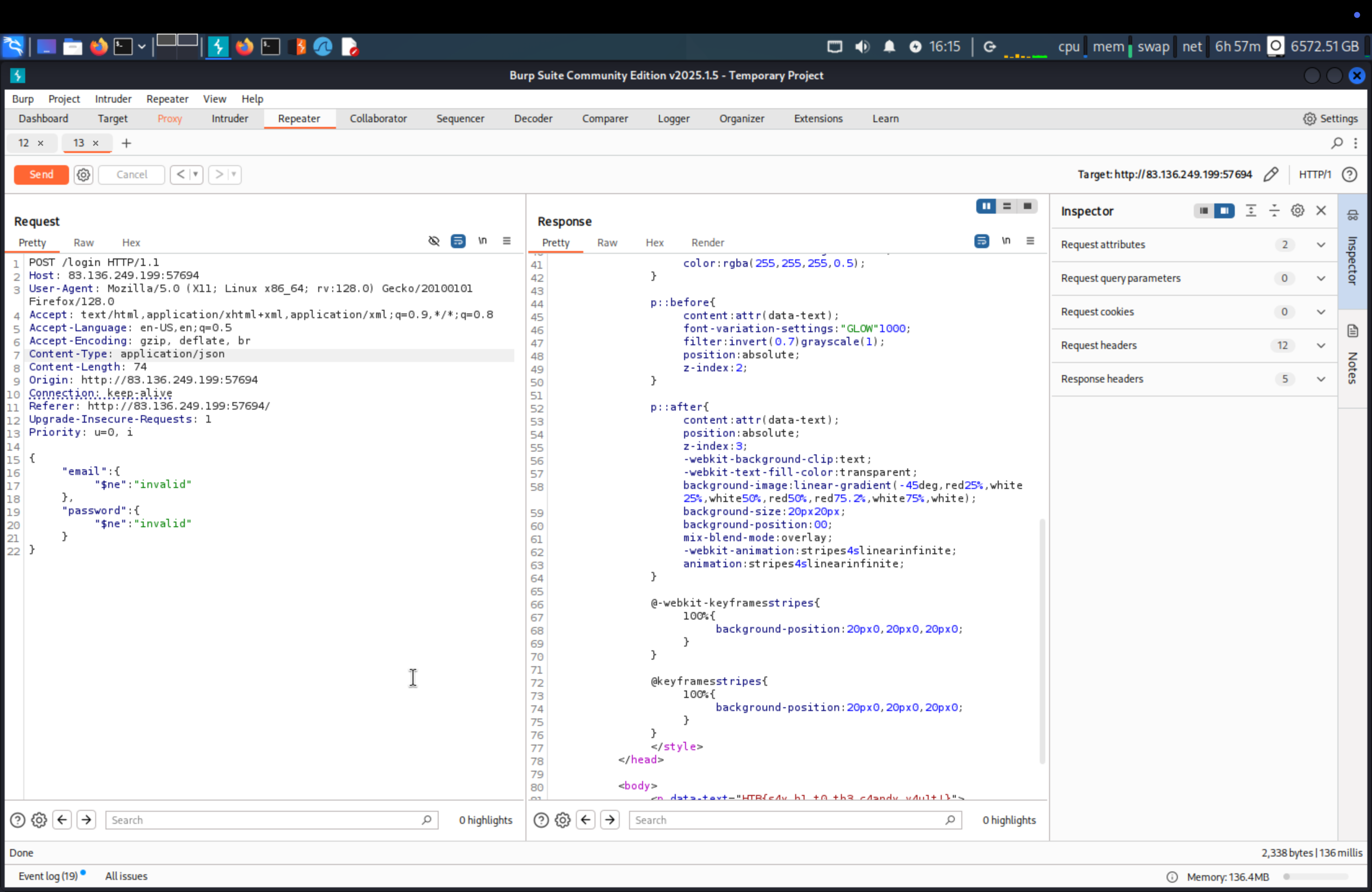
Task: Edit the target with the pencil icon
Action: (1271, 174)
